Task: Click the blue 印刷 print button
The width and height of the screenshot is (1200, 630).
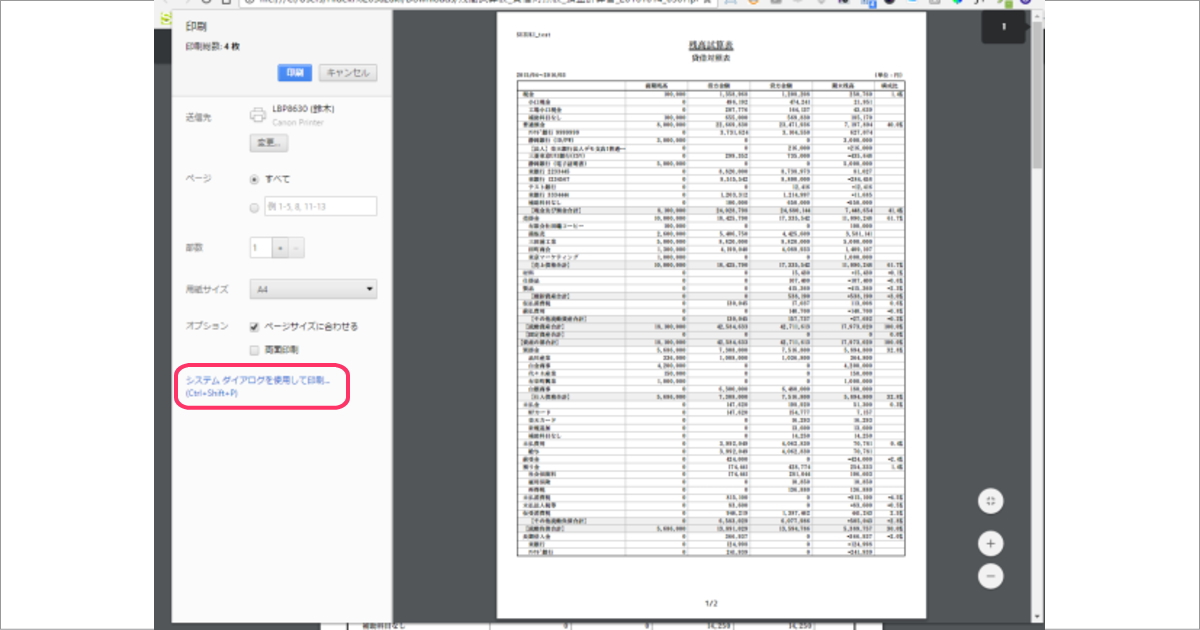Action: tap(295, 73)
